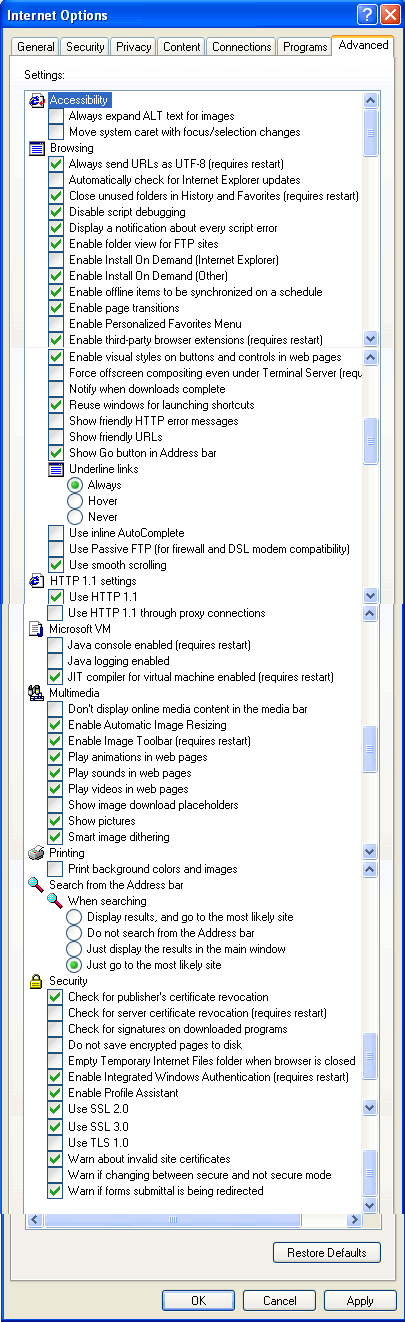This screenshot has width=405, height=1322.
Task: Click the horizontal scrollbar right arrow
Action: tap(353, 1221)
